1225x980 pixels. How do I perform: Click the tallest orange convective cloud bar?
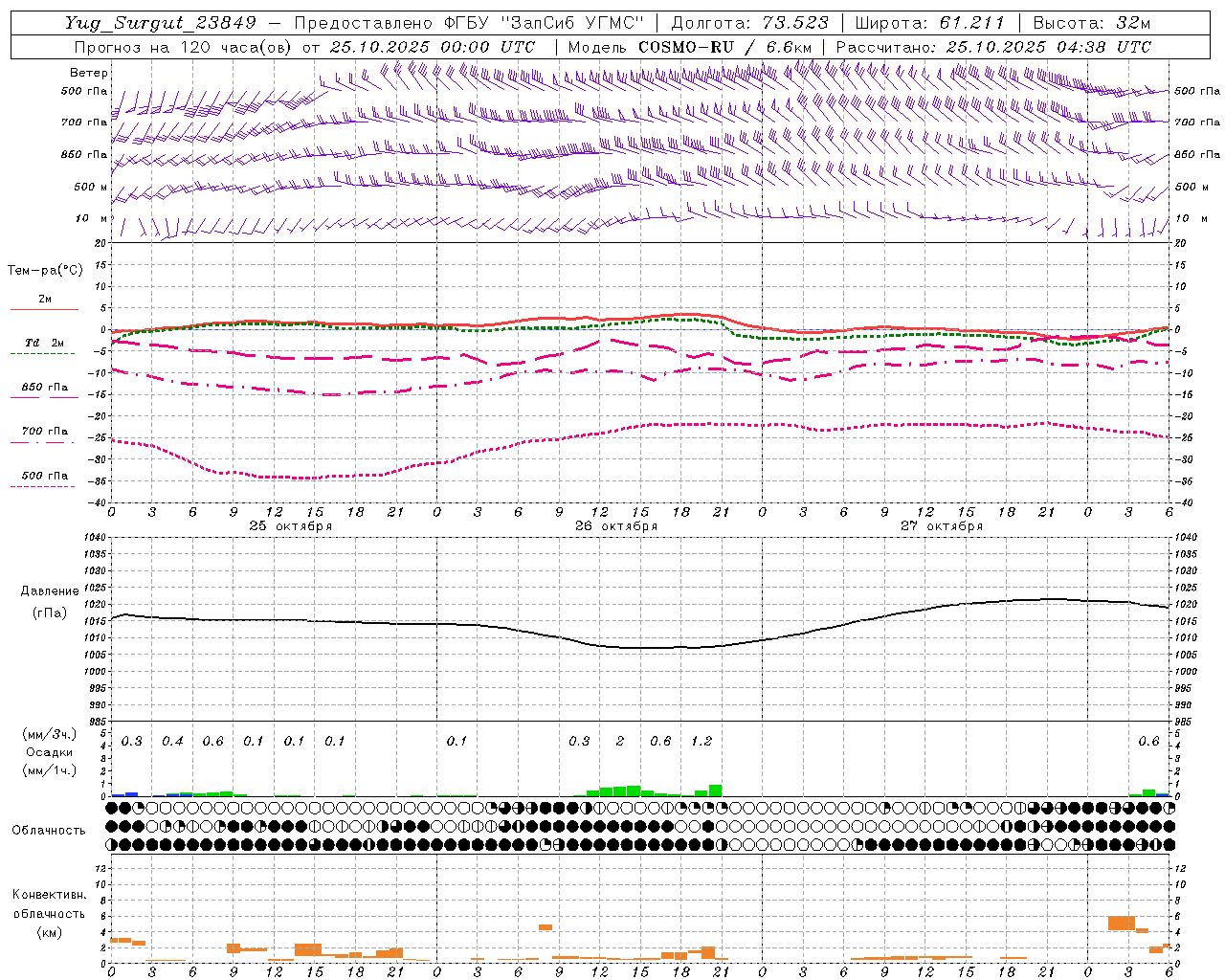(1122, 924)
